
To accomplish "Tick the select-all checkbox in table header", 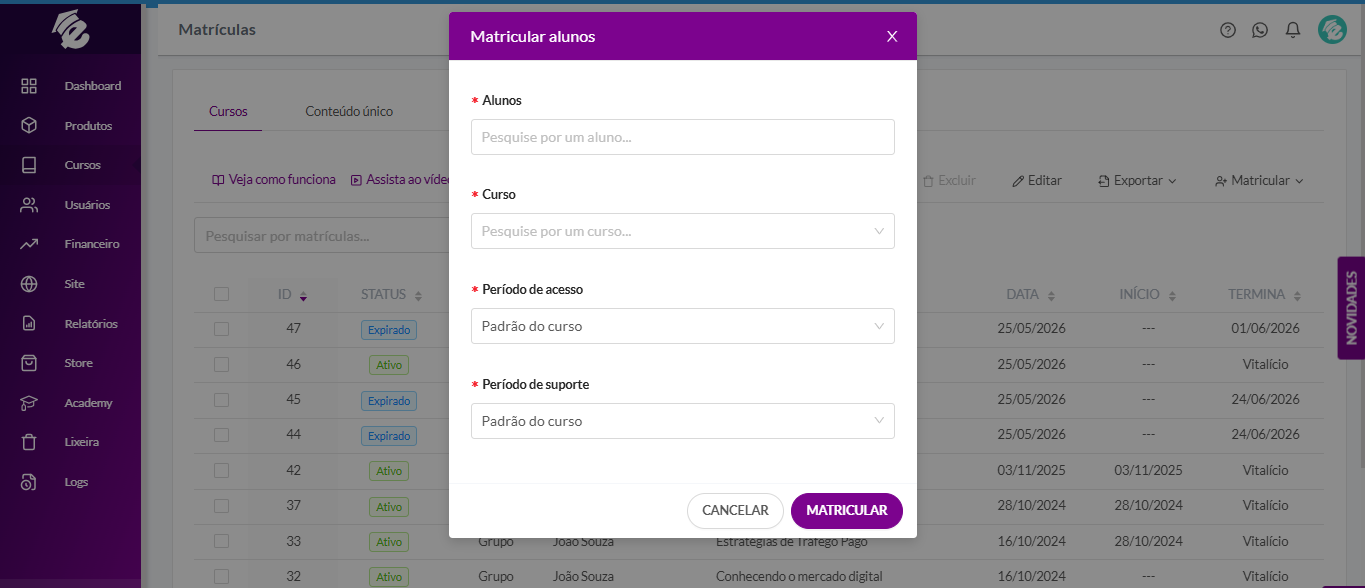I will click(221, 294).
